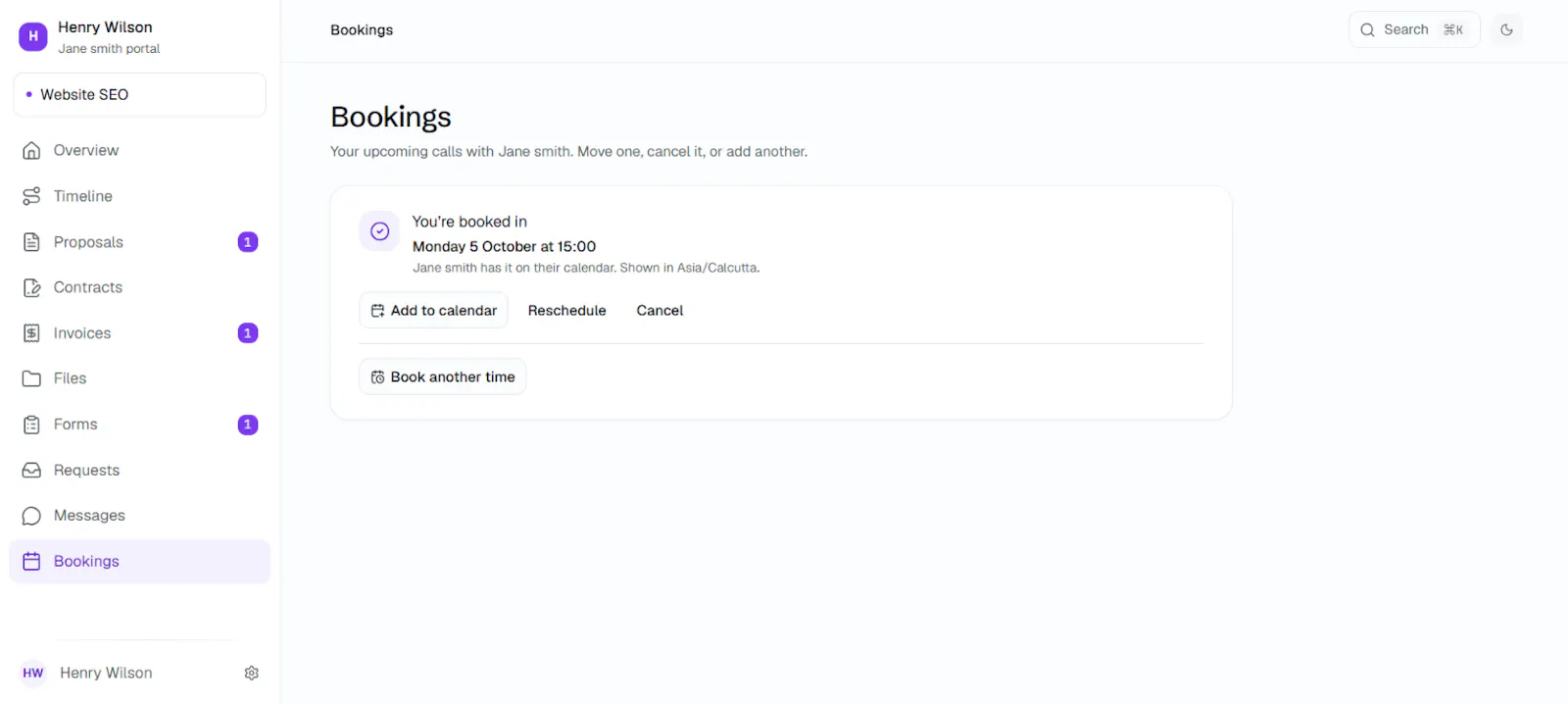Open the Website SEO project selector
This screenshot has width=1568, height=704.
click(x=139, y=95)
